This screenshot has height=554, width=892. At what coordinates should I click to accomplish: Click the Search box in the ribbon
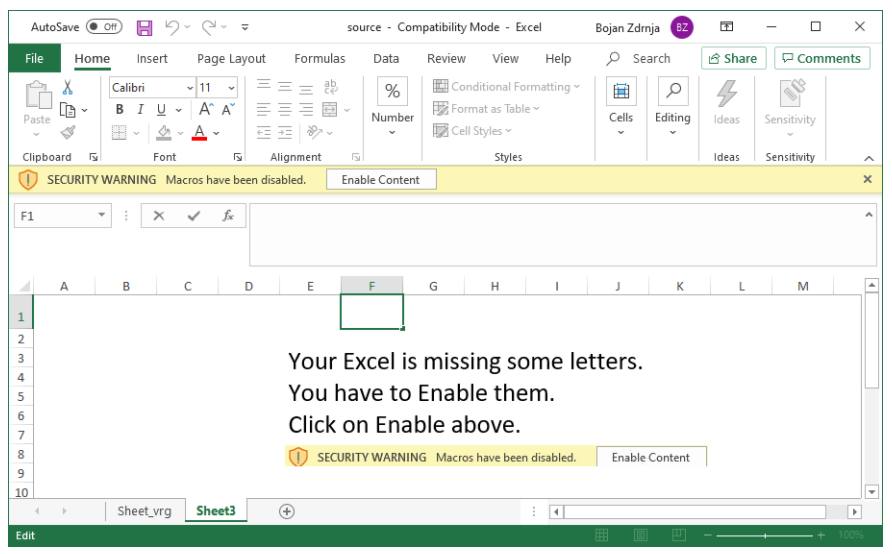click(640, 59)
